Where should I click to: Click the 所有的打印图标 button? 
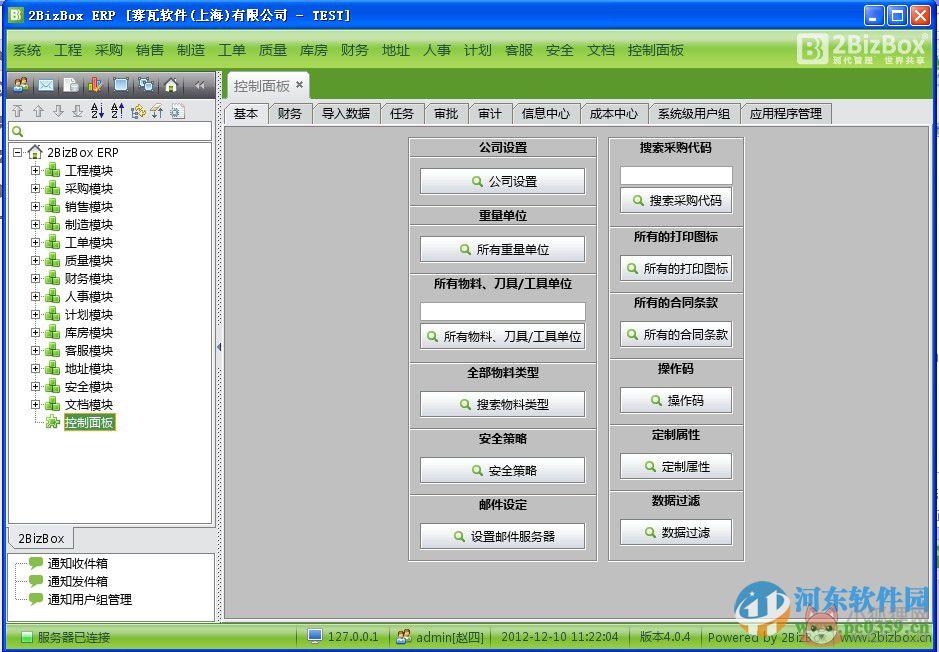click(x=676, y=269)
